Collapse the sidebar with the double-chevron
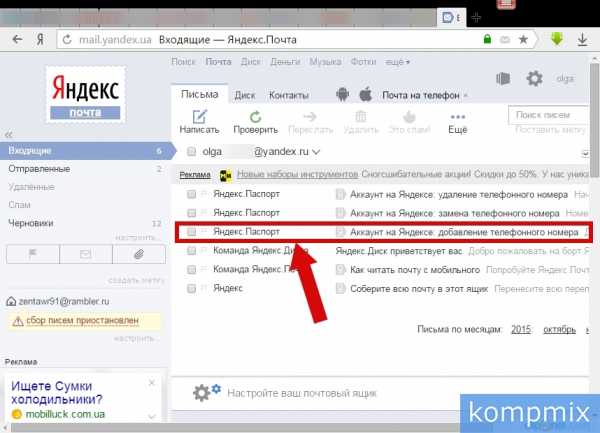 9,135
